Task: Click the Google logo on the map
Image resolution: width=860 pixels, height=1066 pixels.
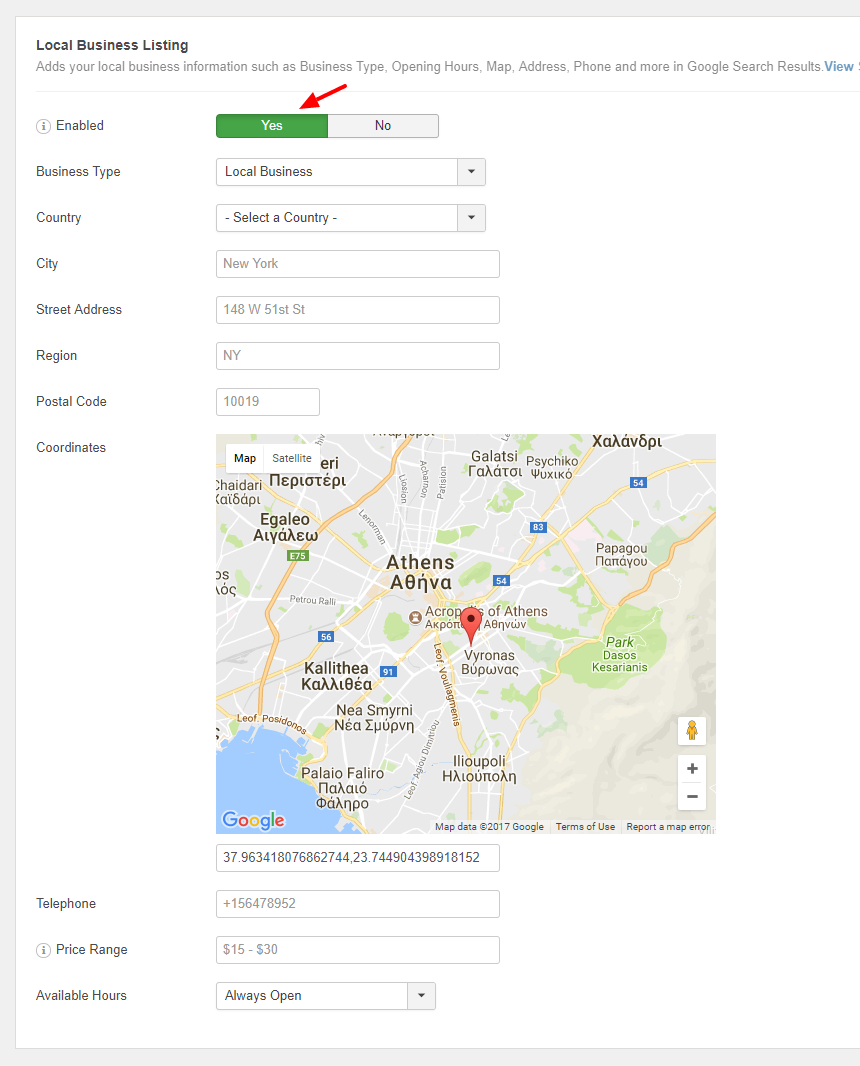Action: [254, 820]
